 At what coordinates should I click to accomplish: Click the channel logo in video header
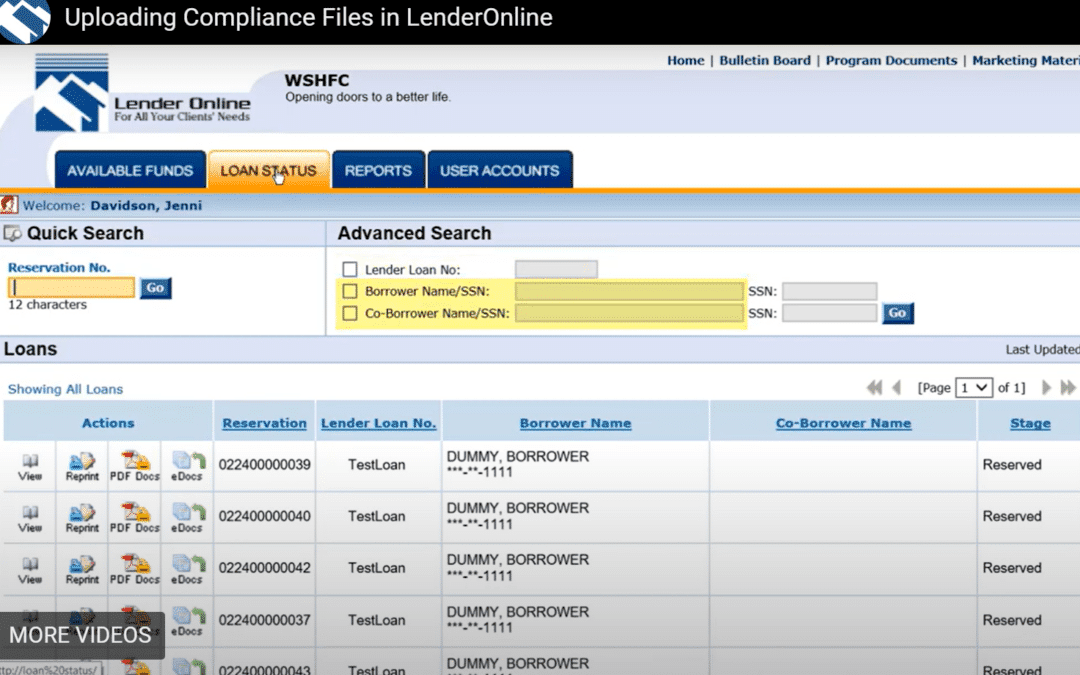(x=25, y=19)
